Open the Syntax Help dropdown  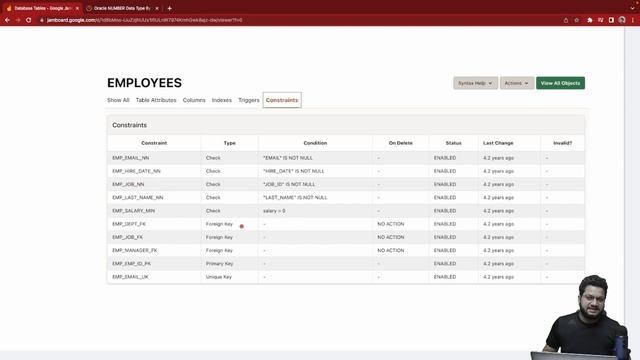coord(476,83)
